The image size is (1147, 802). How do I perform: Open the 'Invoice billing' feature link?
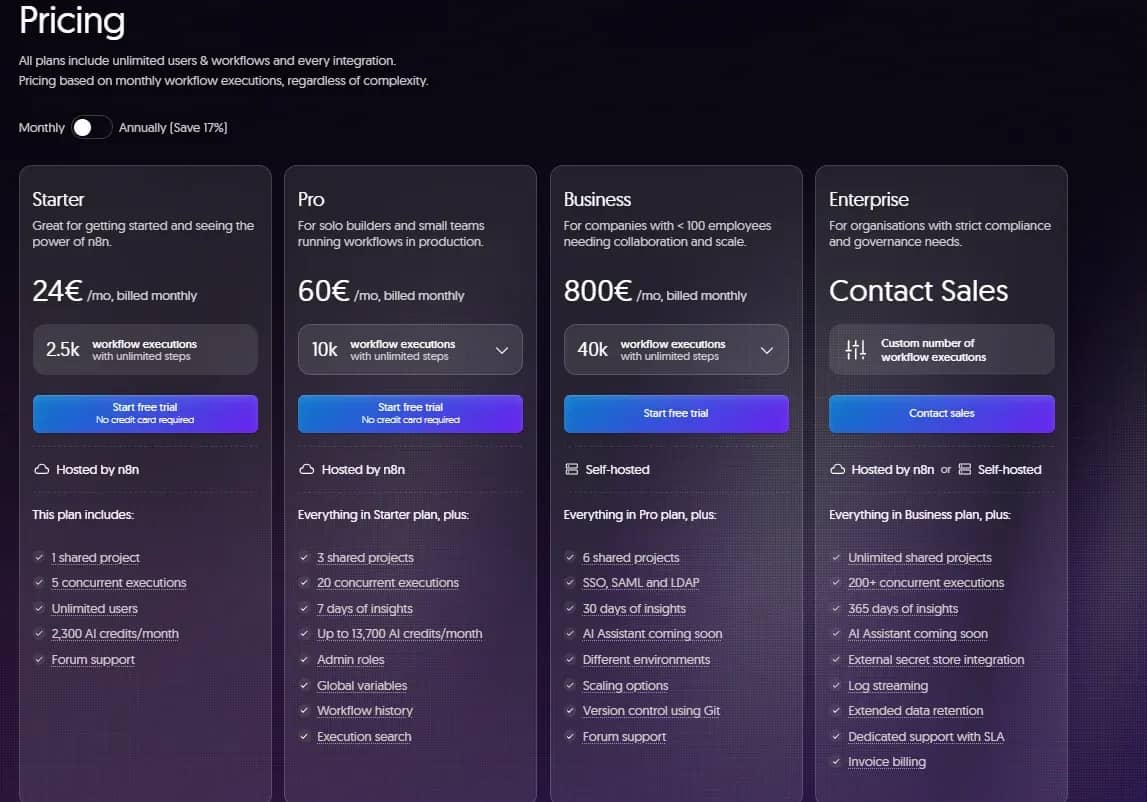pos(887,762)
